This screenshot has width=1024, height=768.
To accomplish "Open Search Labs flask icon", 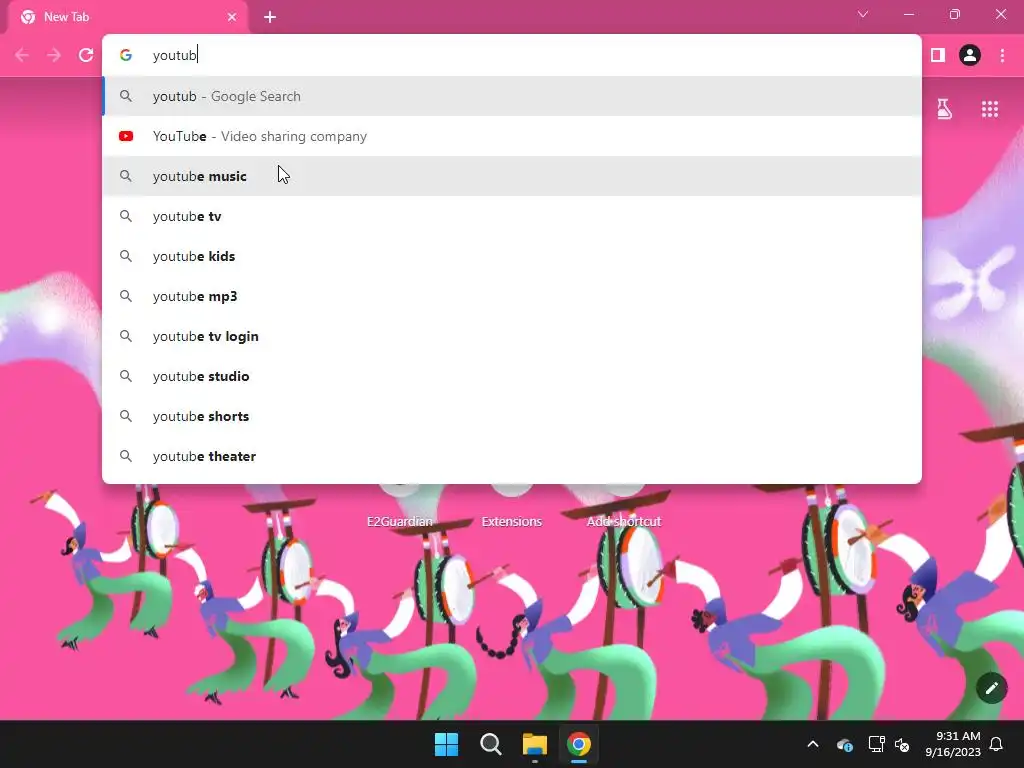I will click(x=944, y=109).
